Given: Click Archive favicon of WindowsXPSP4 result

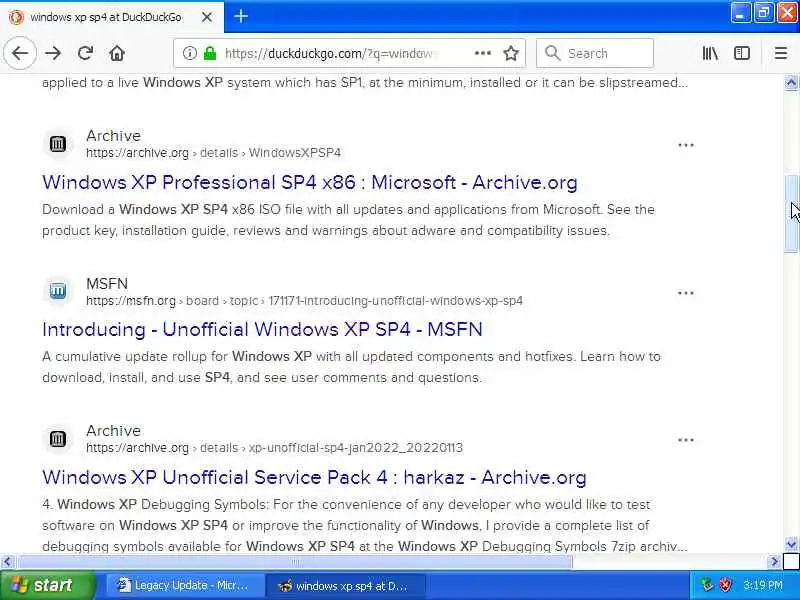Looking at the screenshot, I should pyautogui.click(x=58, y=144).
